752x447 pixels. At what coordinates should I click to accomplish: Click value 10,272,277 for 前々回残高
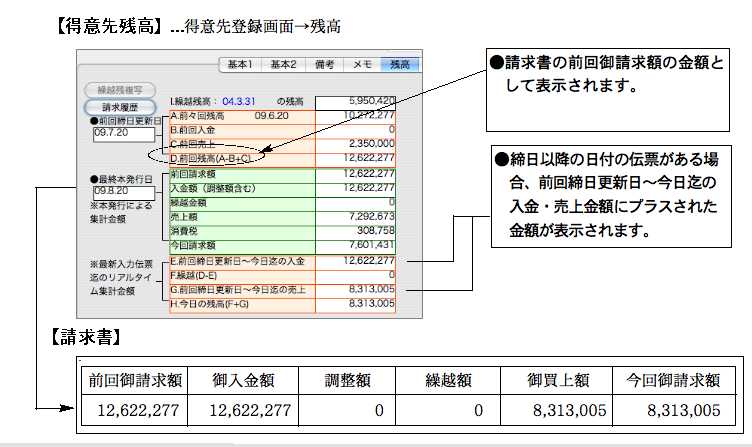tap(355, 116)
